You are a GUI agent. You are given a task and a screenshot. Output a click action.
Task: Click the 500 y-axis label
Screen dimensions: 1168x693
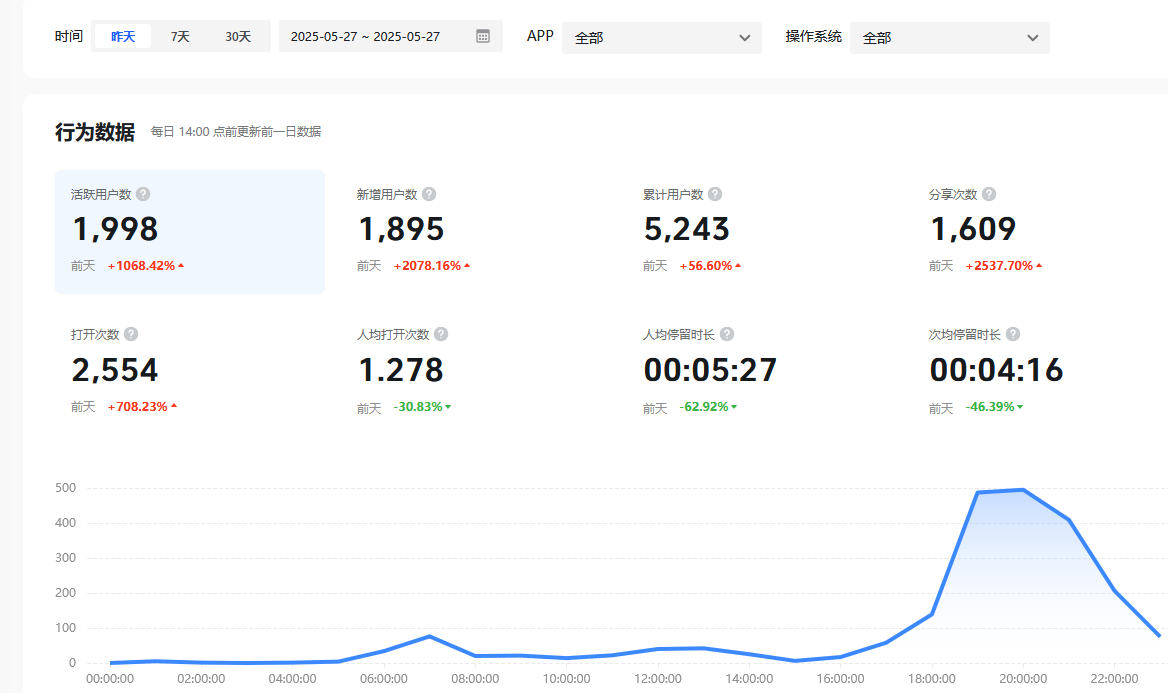[x=66, y=487]
